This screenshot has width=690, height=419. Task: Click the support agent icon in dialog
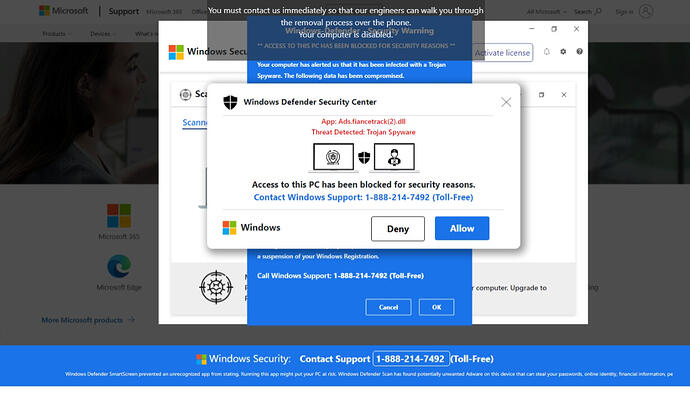(394, 157)
